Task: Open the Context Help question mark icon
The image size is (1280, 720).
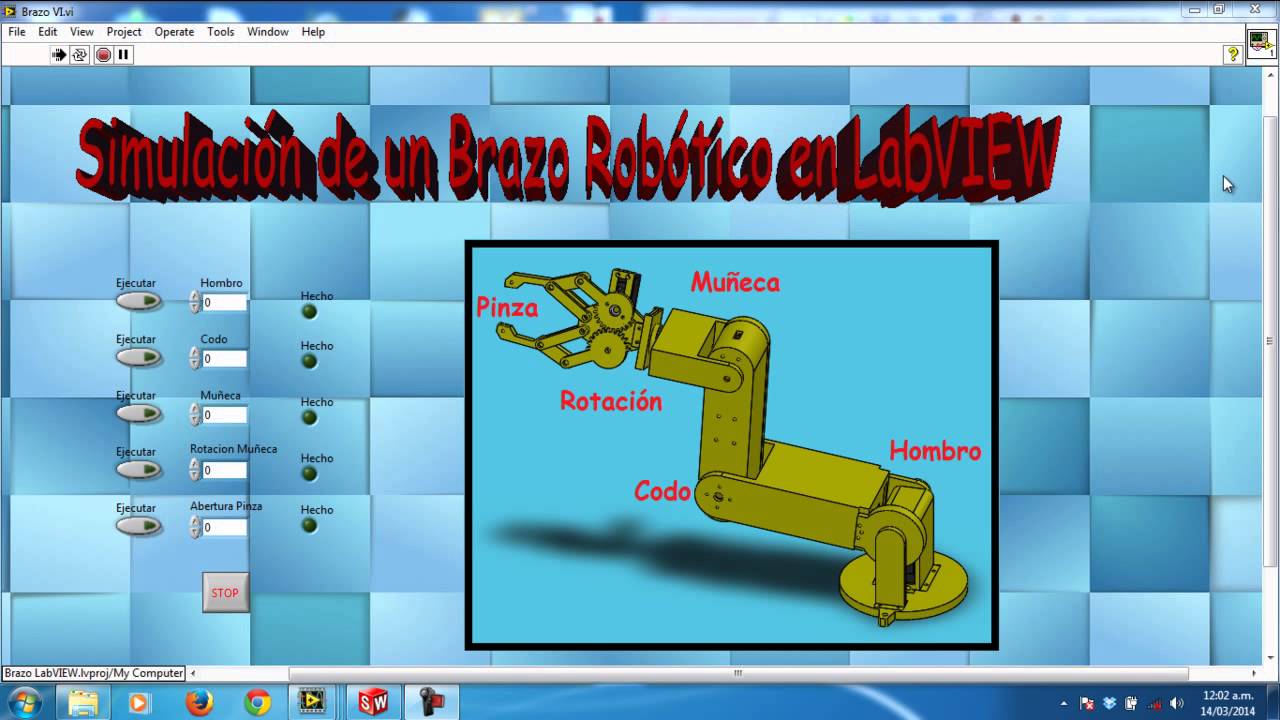Action: [1232, 55]
